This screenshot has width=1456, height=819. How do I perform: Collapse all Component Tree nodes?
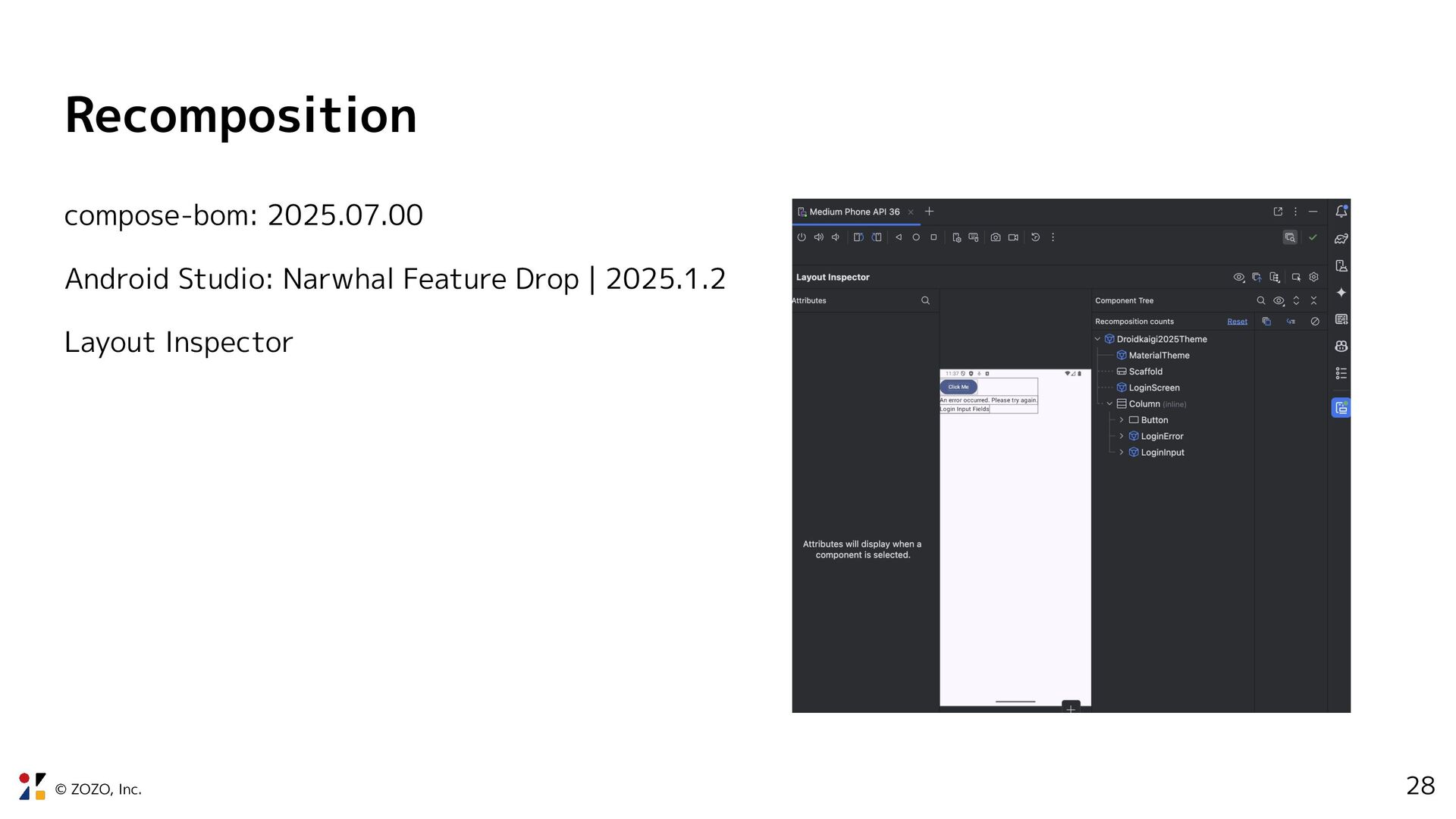pos(1314,300)
